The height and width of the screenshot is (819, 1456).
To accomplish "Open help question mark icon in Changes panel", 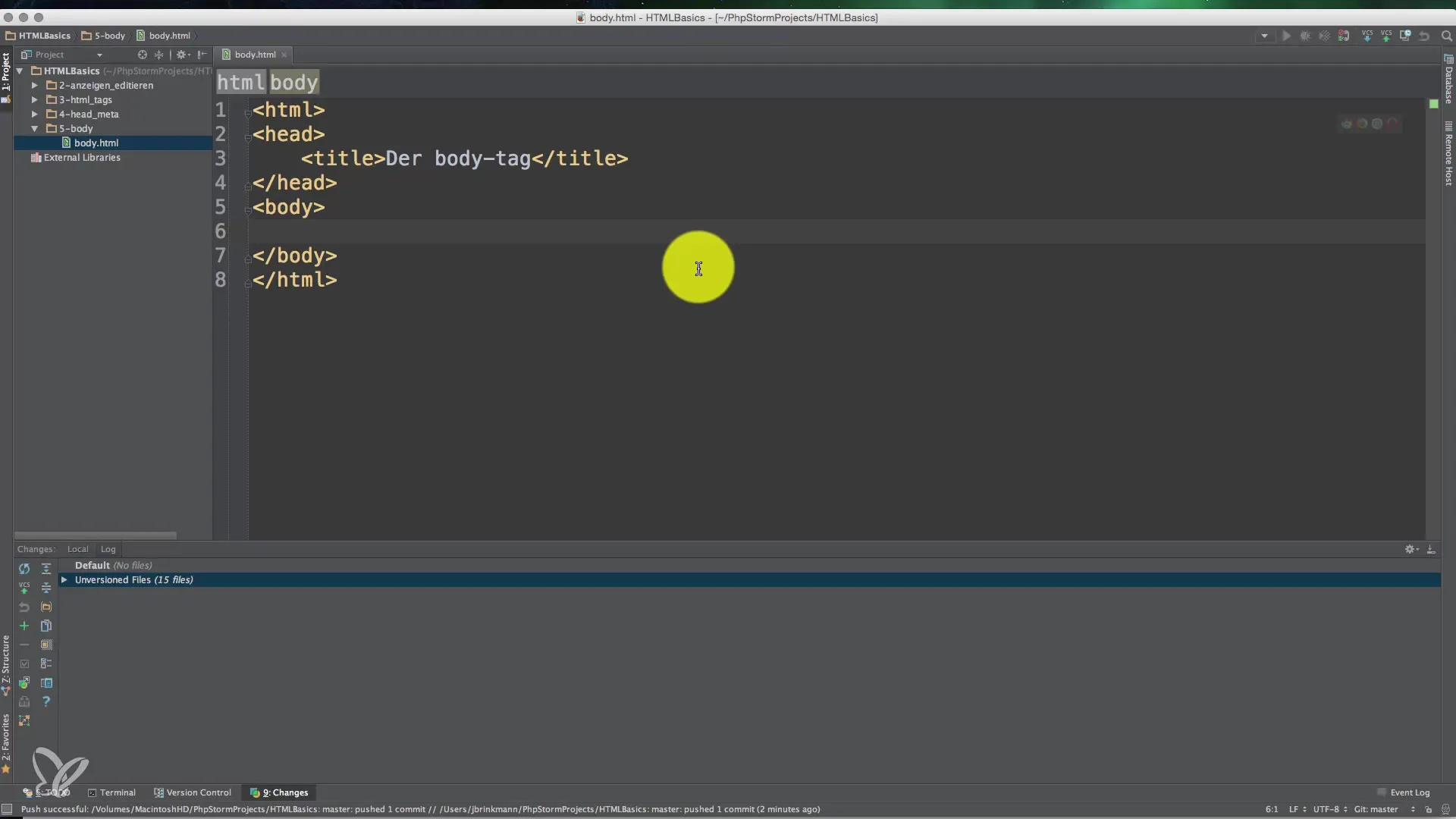I will click(46, 702).
